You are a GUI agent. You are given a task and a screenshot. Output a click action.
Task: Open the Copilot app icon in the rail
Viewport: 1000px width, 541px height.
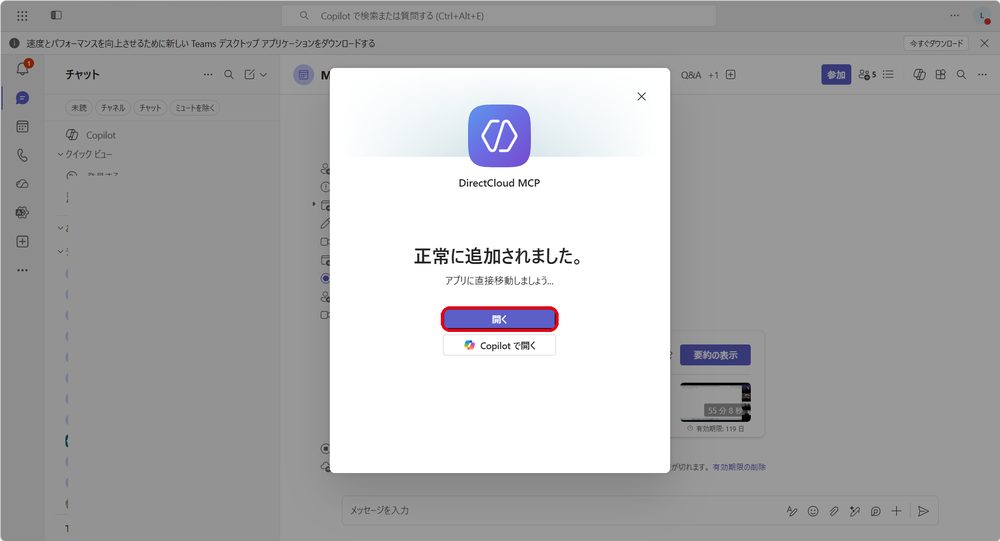[22, 212]
